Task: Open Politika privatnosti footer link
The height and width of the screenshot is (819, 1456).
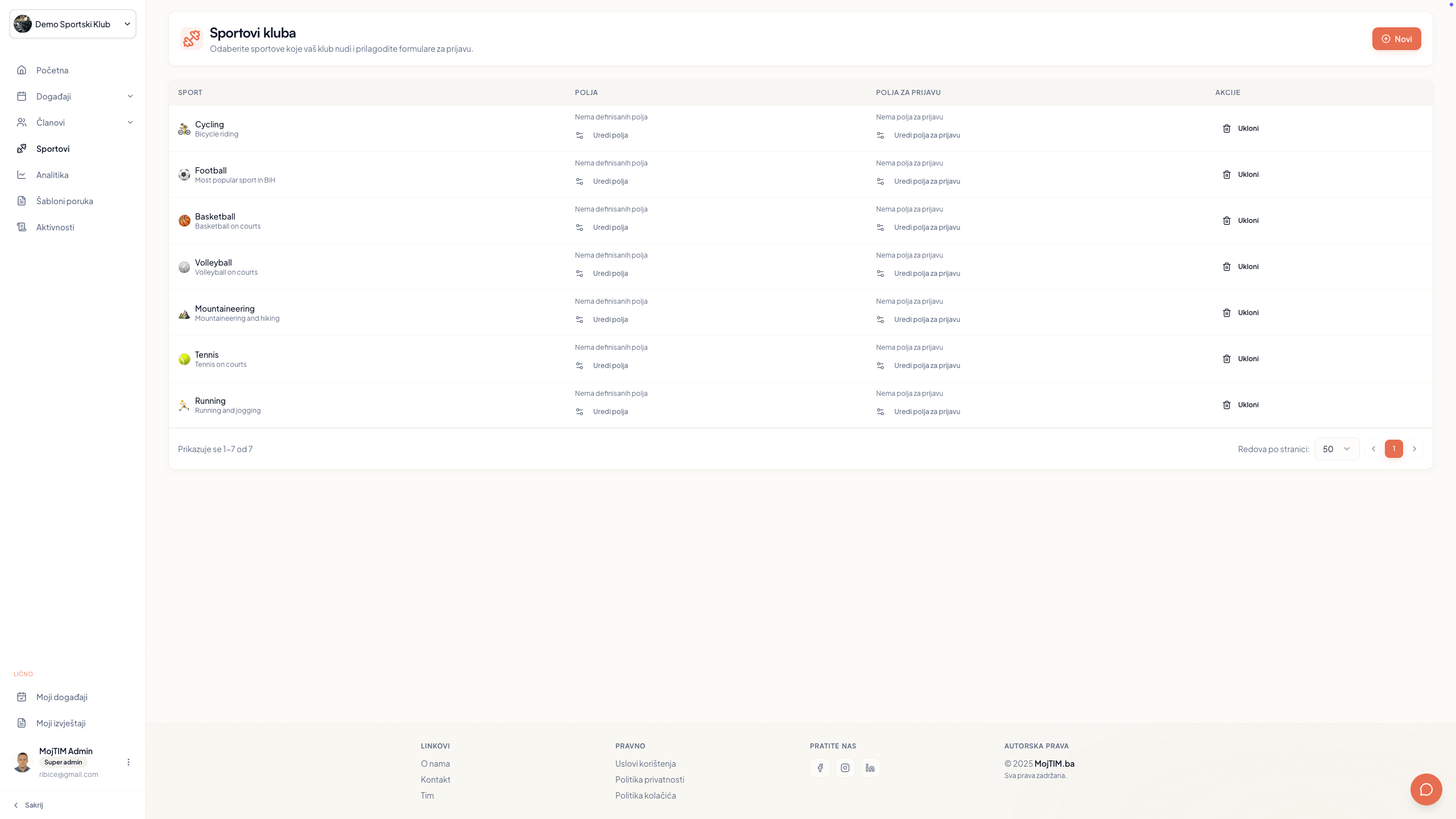Action: 650,779
